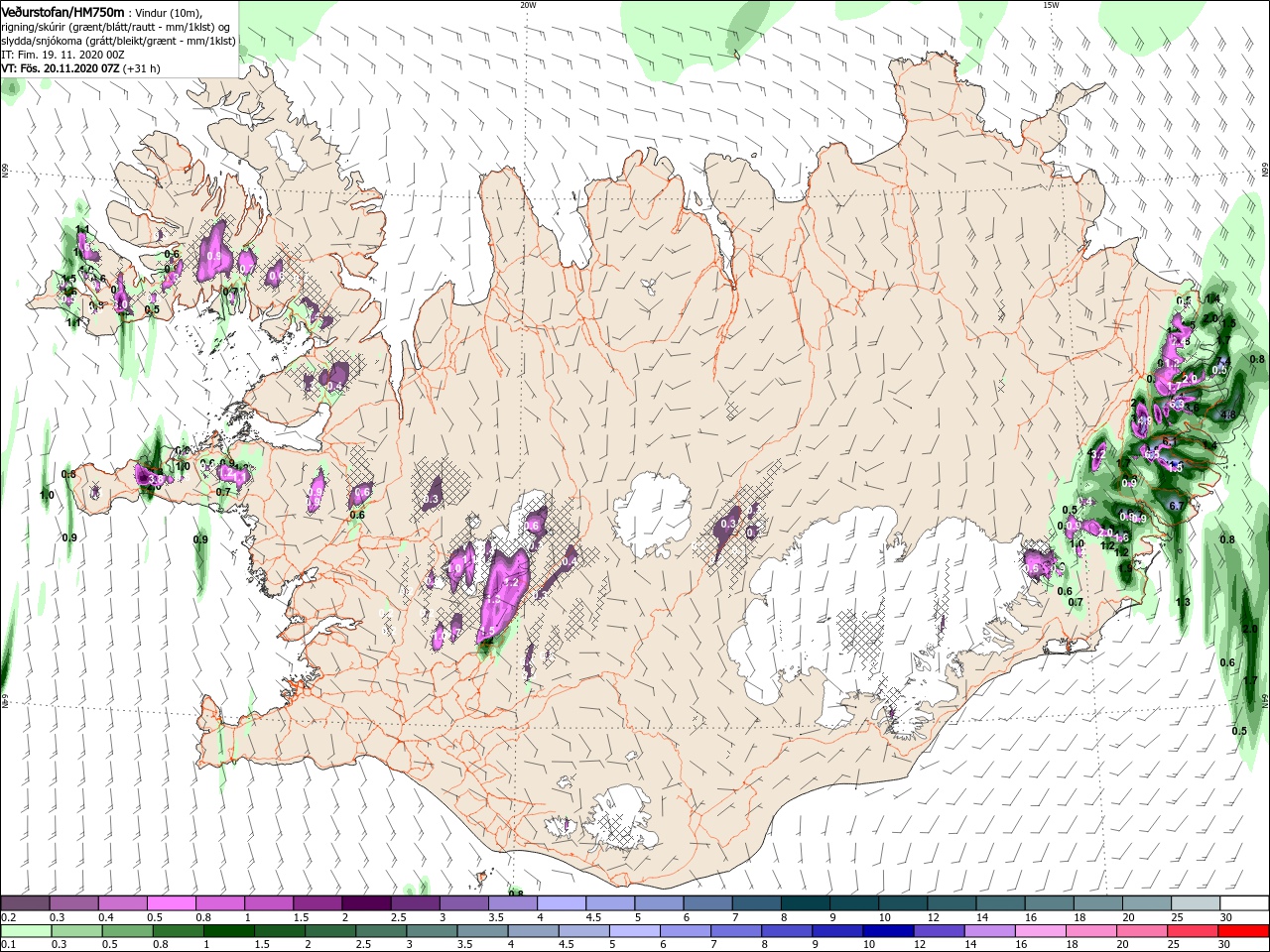Image resolution: width=1270 pixels, height=952 pixels.
Task: Pick the white swatch ending the upper legend
Action: click(1242, 903)
